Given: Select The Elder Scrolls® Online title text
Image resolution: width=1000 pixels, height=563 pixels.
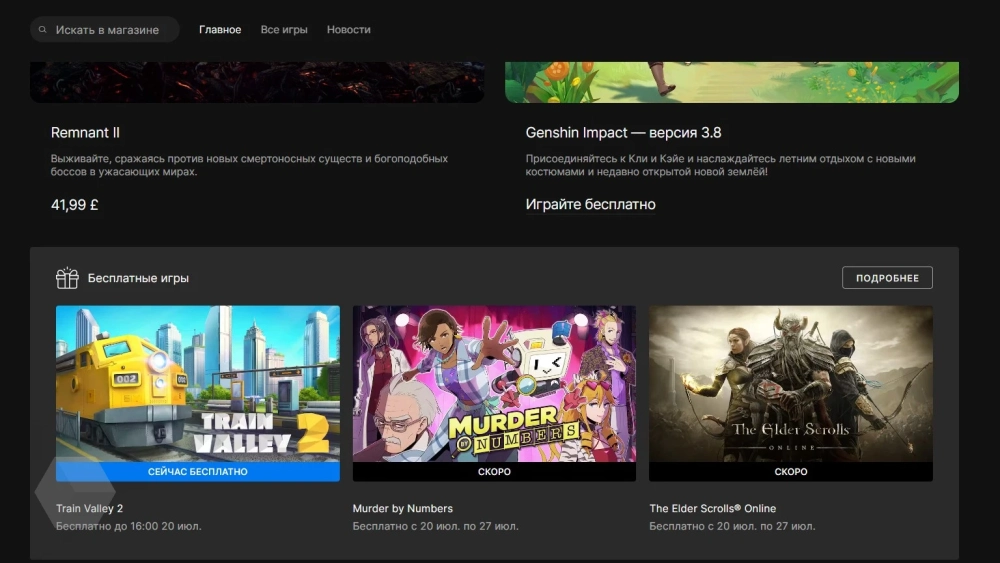Looking at the screenshot, I should tap(712, 508).
